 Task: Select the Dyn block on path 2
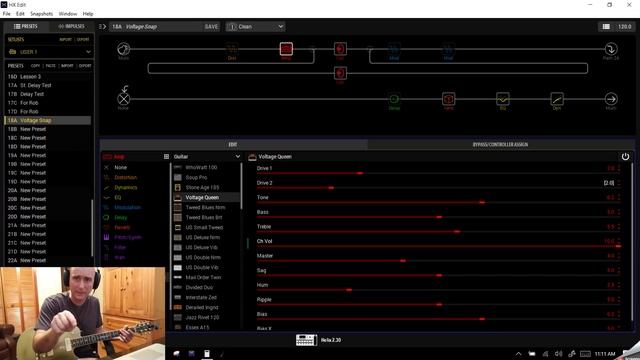(557, 99)
